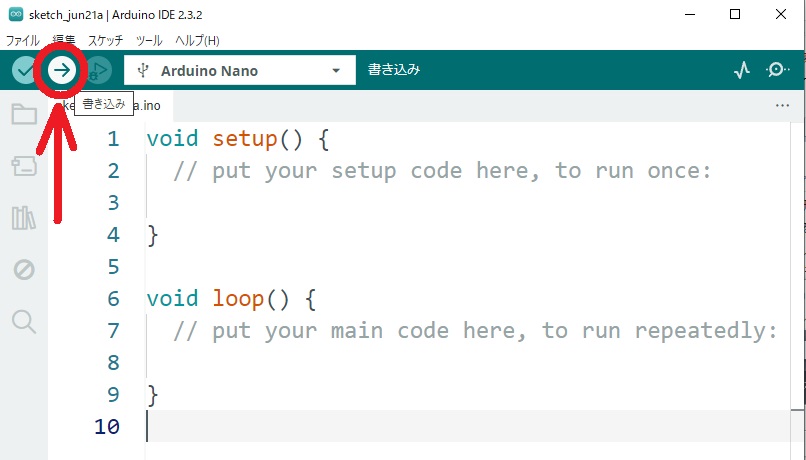Screen dimensions: 806x460
Task: Maximize the Arduino IDE window
Action: coord(735,14)
